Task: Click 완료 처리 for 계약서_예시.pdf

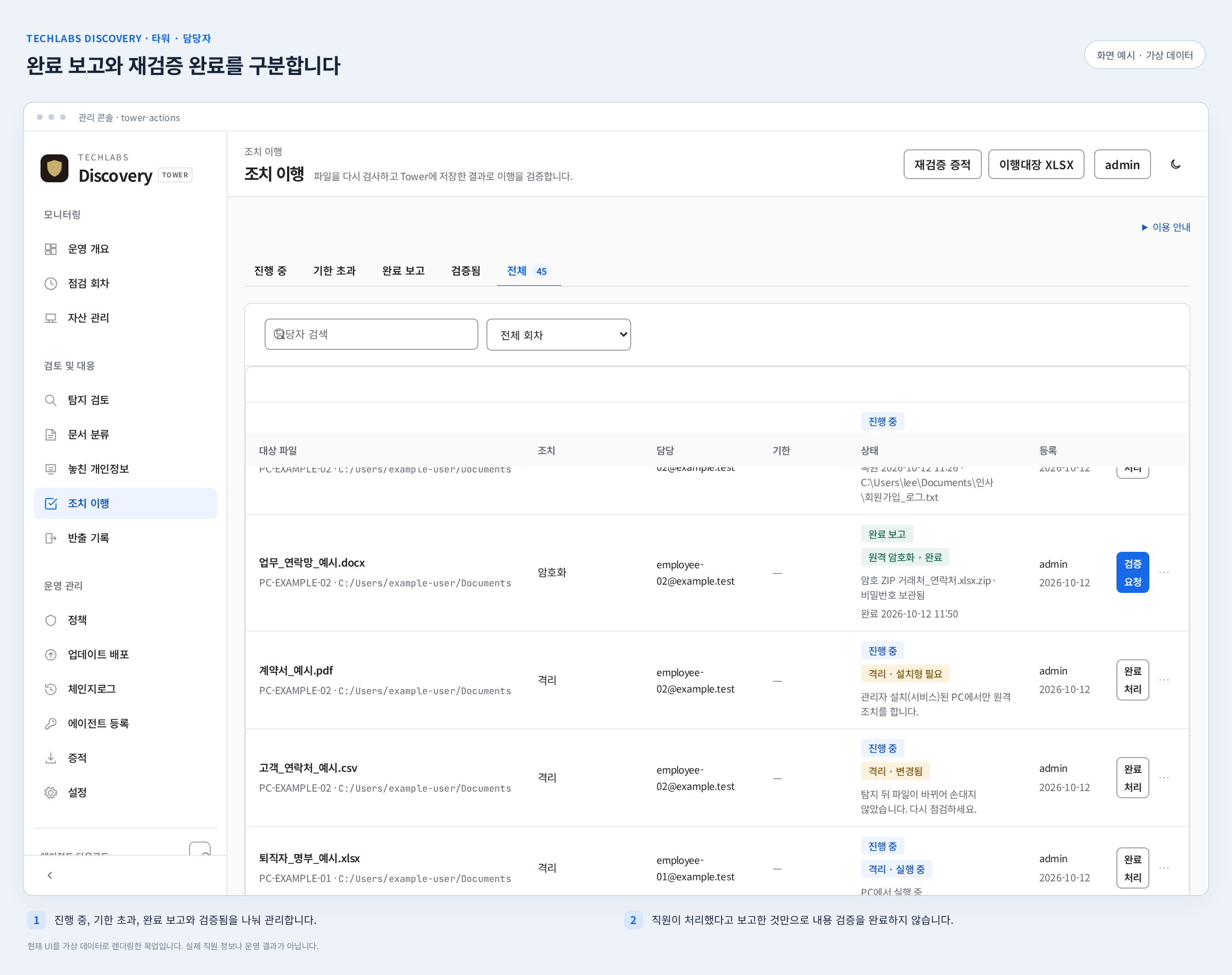Action: coord(1132,680)
